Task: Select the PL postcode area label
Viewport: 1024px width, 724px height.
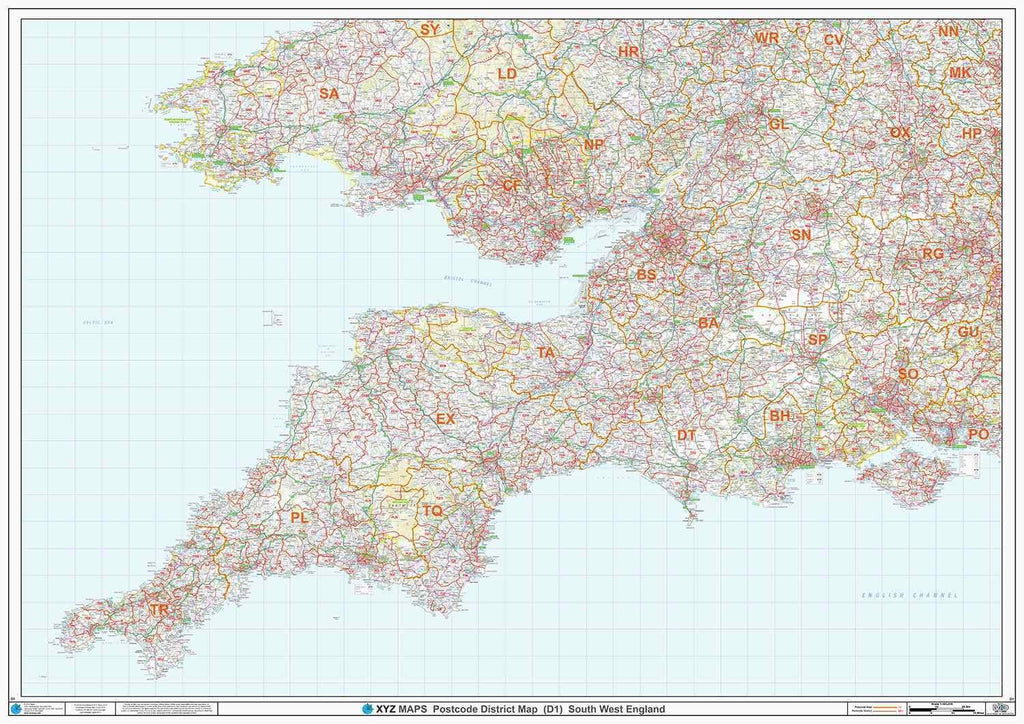Action: 300,517
